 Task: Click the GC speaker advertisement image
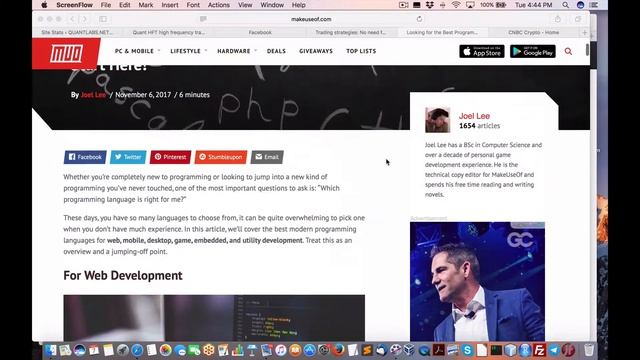(x=477, y=282)
